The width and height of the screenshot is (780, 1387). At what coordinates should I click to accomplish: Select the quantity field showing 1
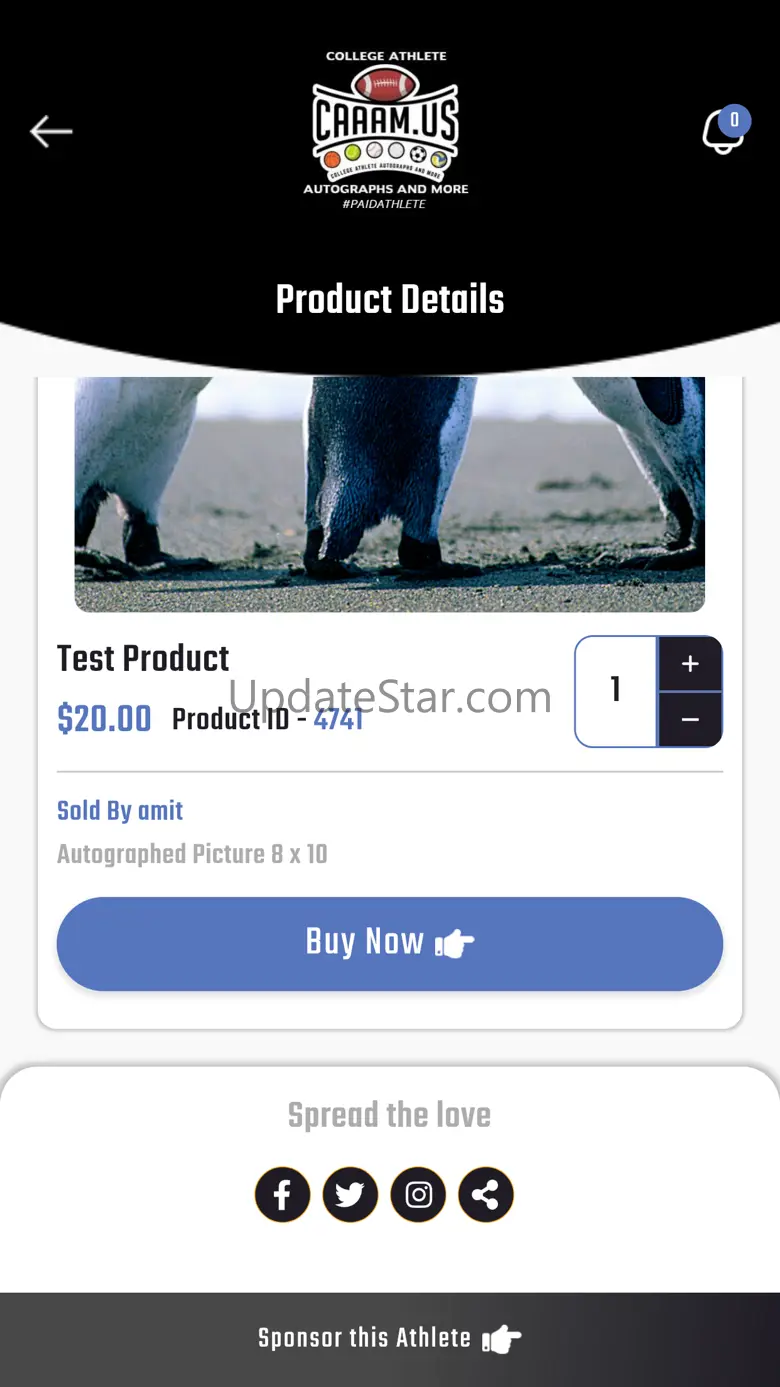pyautogui.click(x=616, y=691)
